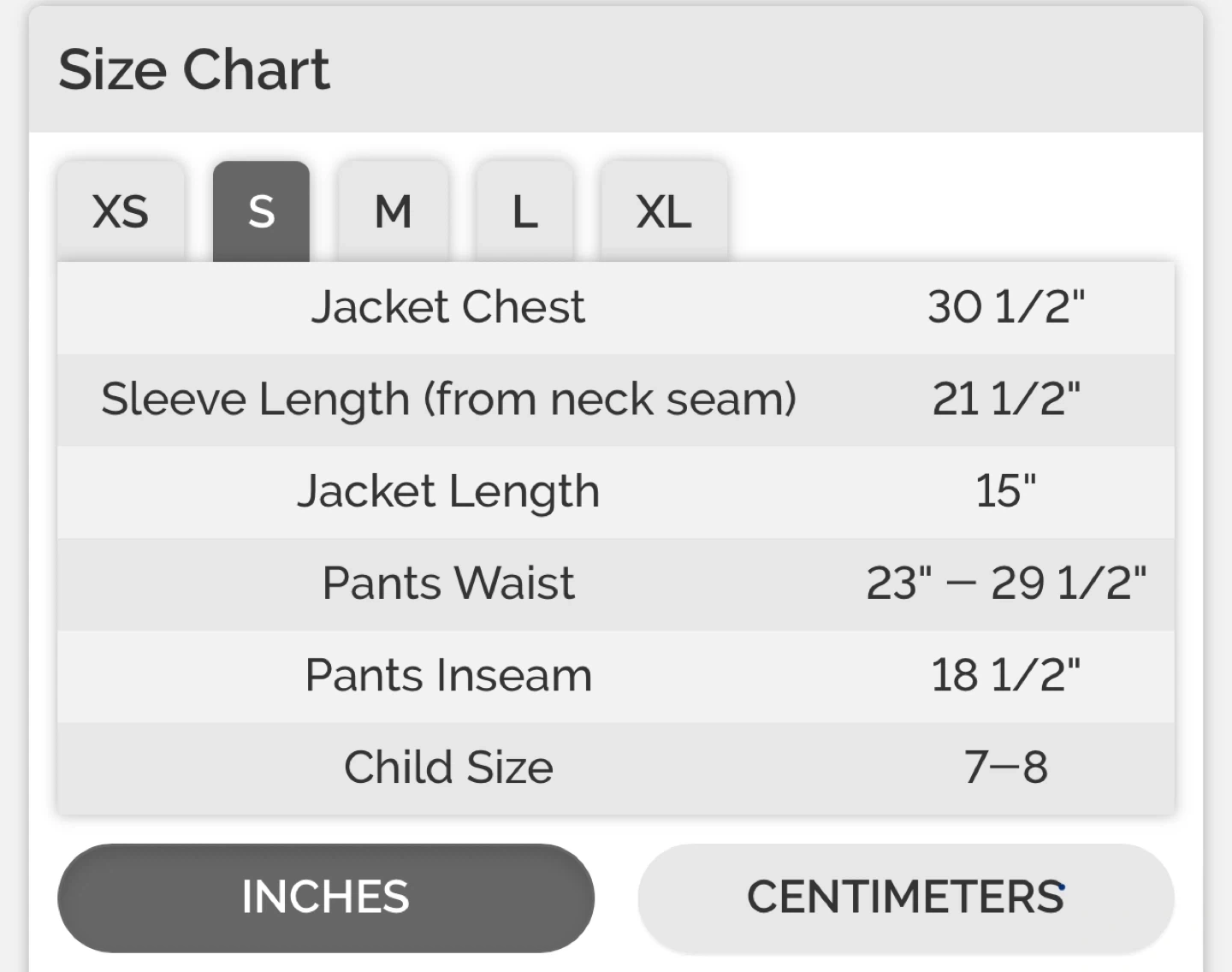Click the Jacket Chest row label

pos(448,307)
